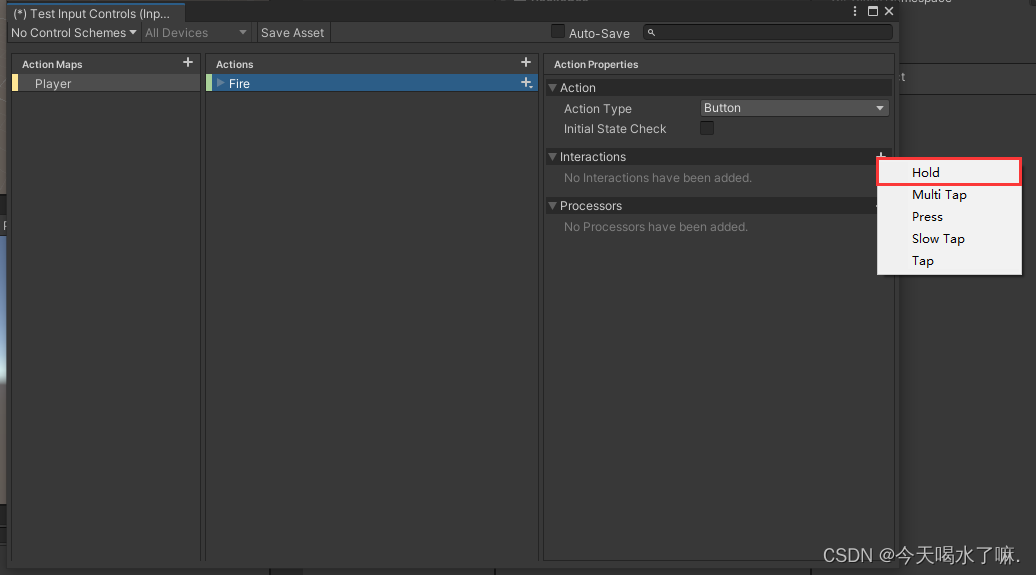Click the Action Properties header
The height and width of the screenshot is (575, 1036).
point(596,64)
